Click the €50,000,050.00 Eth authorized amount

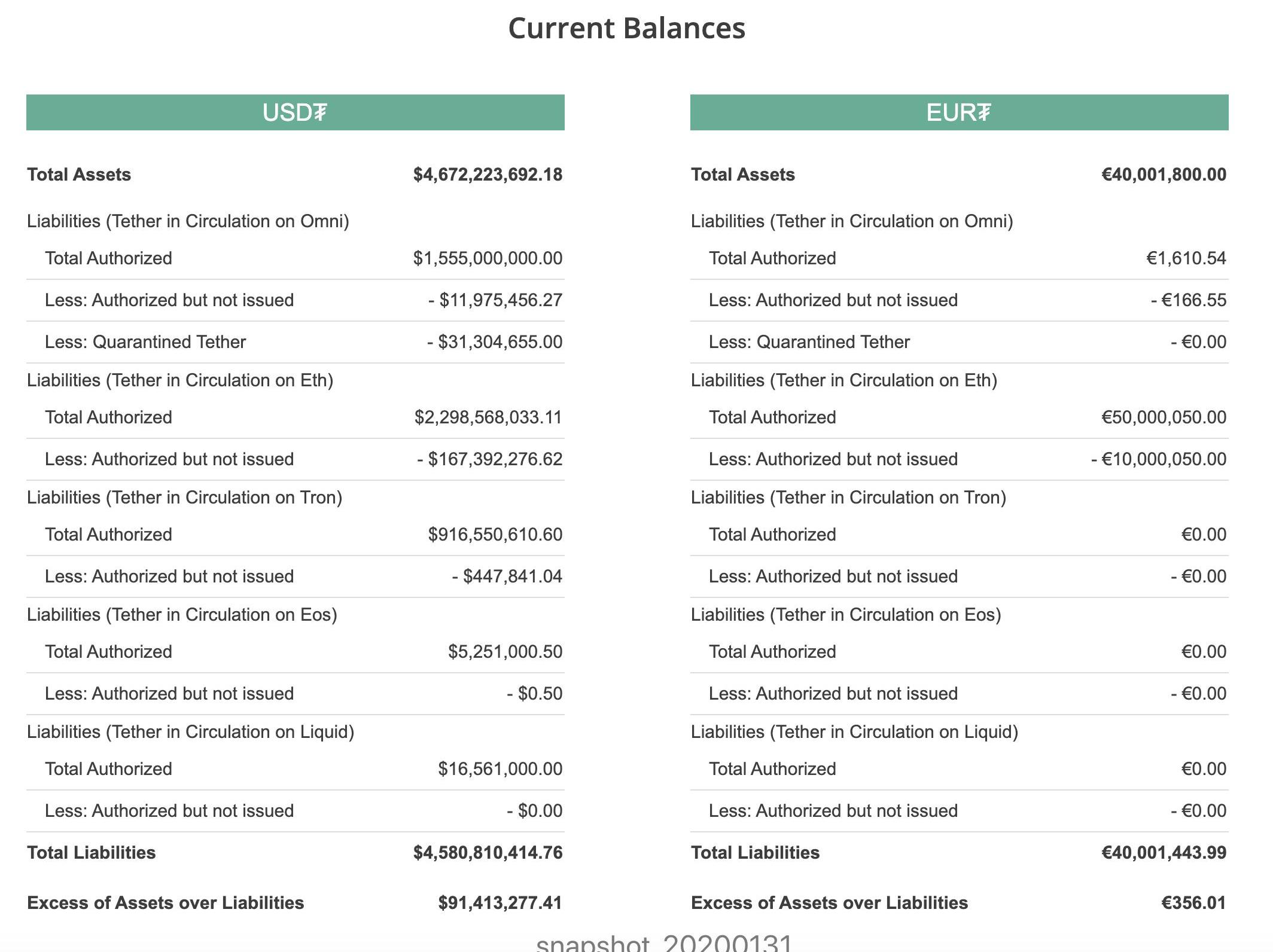(1164, 417)
